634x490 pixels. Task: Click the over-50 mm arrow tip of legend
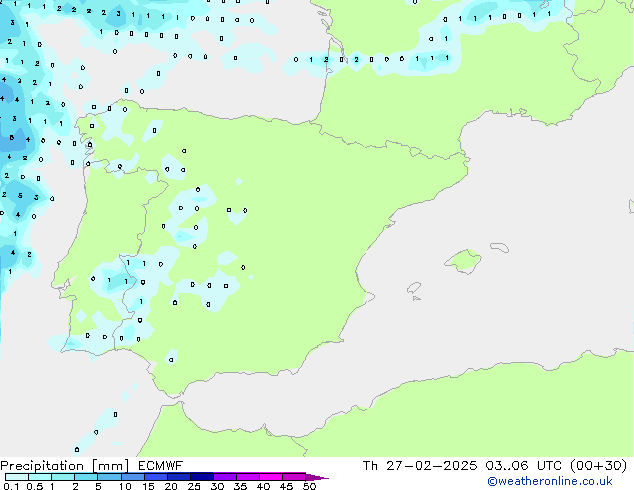[x=317, y=477]
